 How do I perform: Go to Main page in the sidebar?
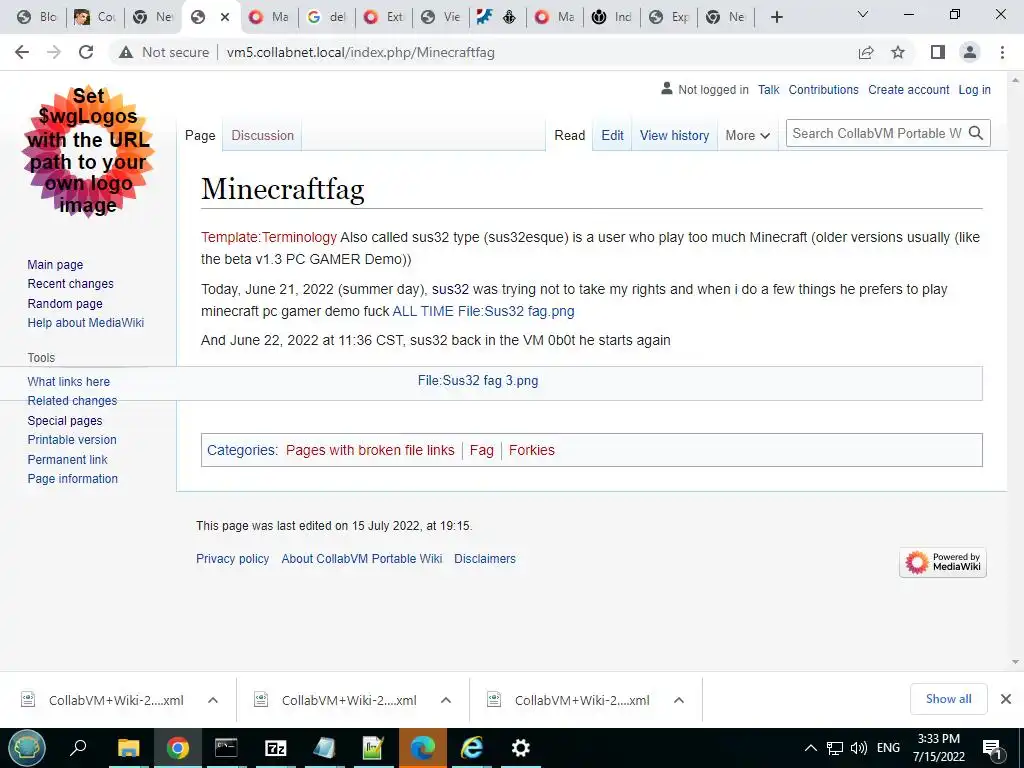tap(56, 264)
